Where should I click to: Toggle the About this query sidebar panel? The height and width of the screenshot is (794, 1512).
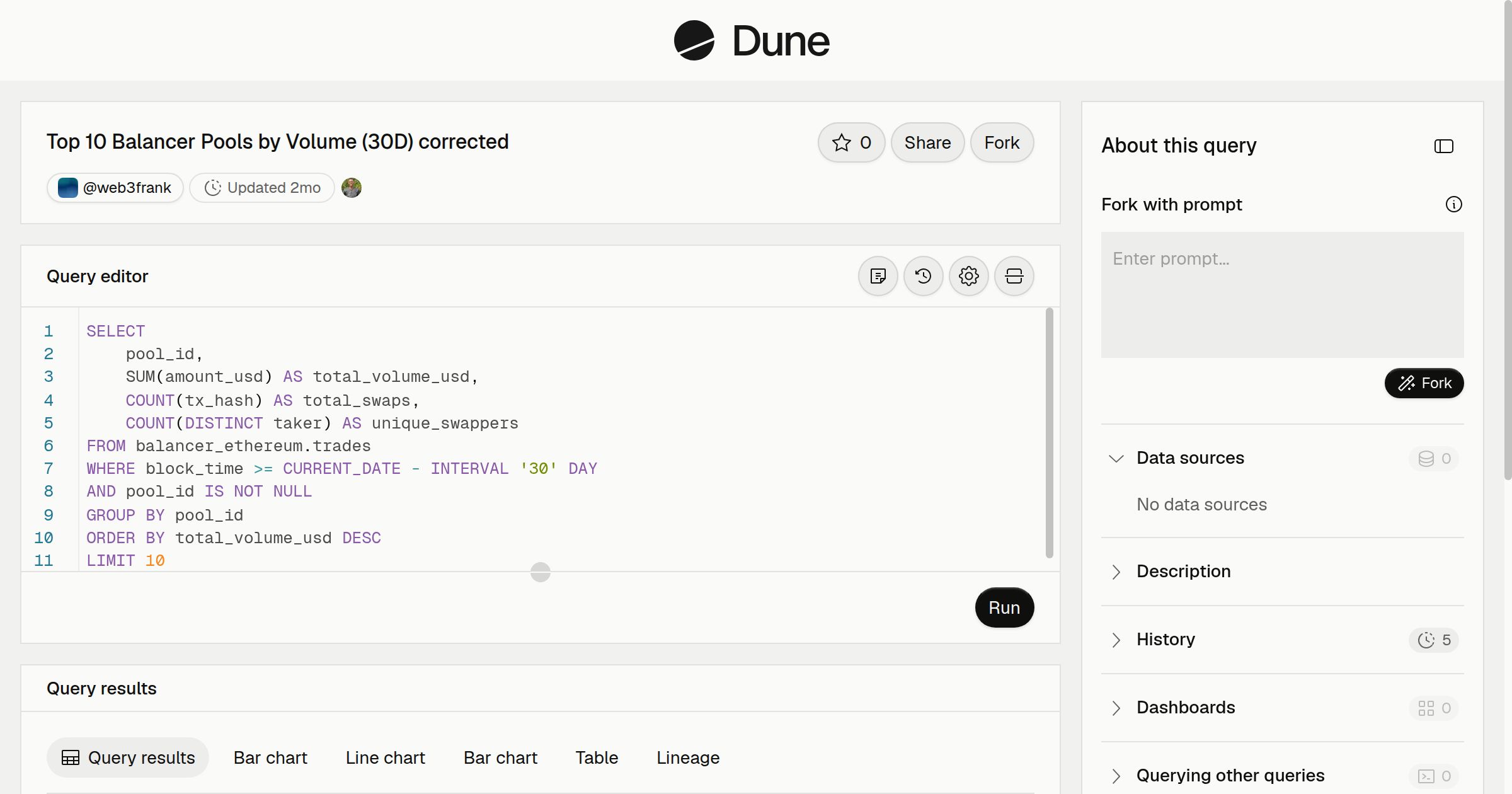1443,146
